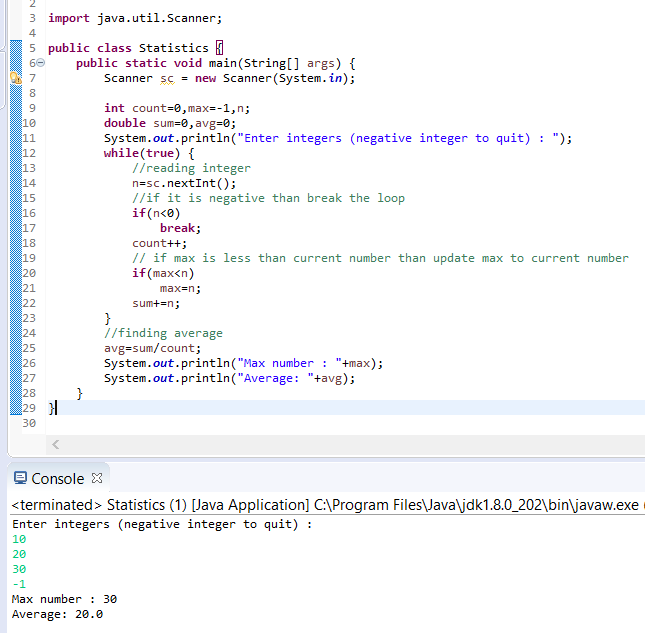This screenshot has height=633, width=645.
Task: Click the horizontal scrollbar track in editor
Action: [340, 444]
